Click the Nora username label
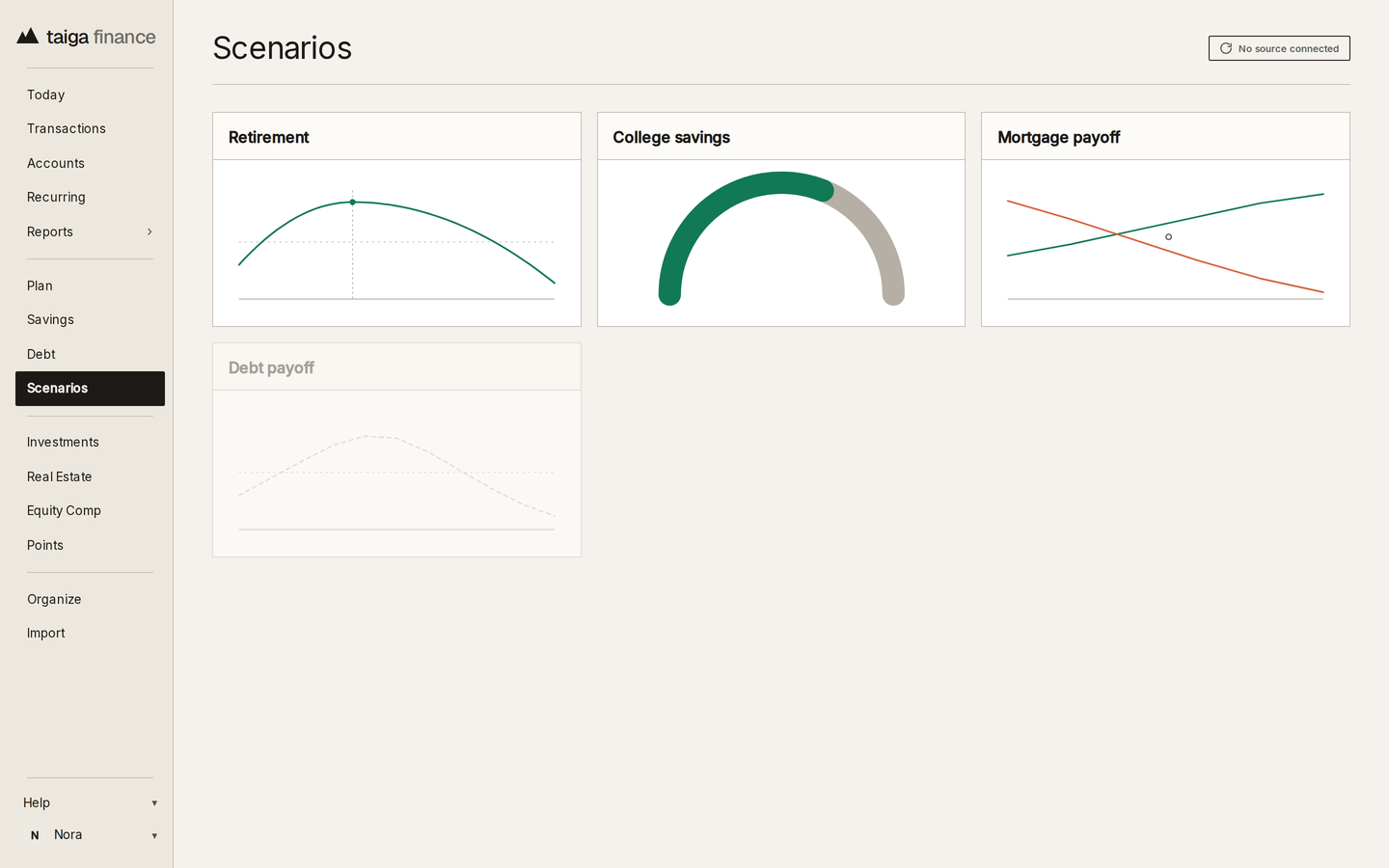 (68, 834)
